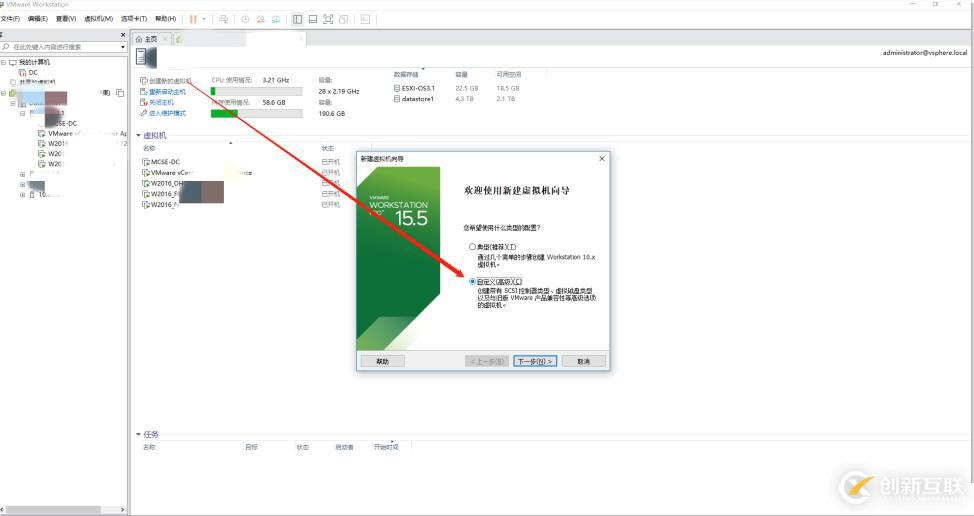Image resolution: width=974 pixels, height=516 pixels.
Task: Click the Unity mode toolbar icon
Action: pos(344,19)
